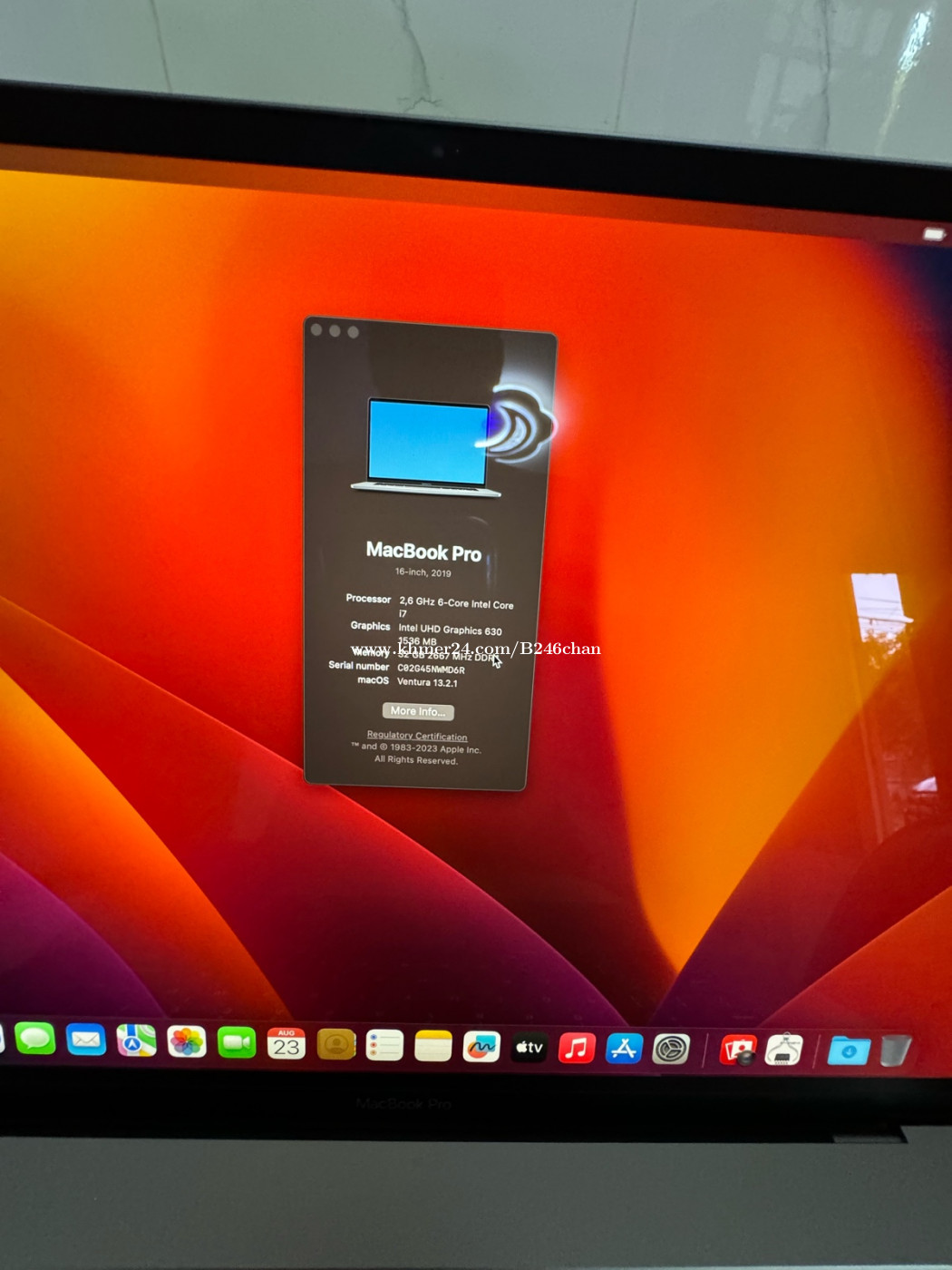
Task: Click the MacBook Pro laptop image
Action: [427, 448]
